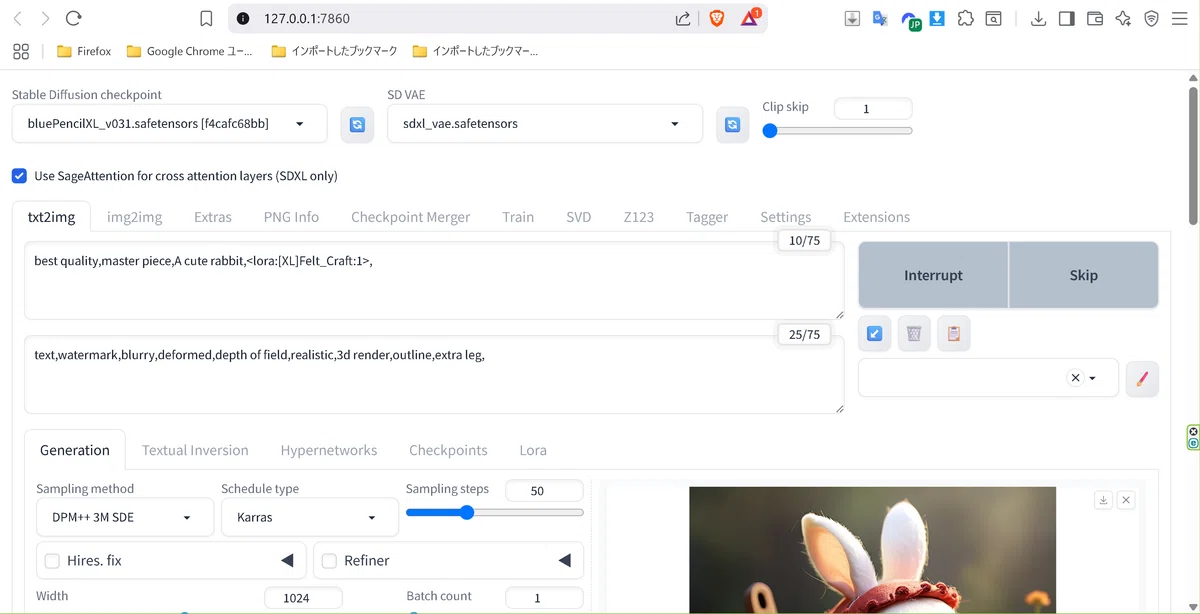This screenshot has width=1200, height=614.
Task: Switch to the Lora tab
Action: pyautogui.click(x=533, y=450)
